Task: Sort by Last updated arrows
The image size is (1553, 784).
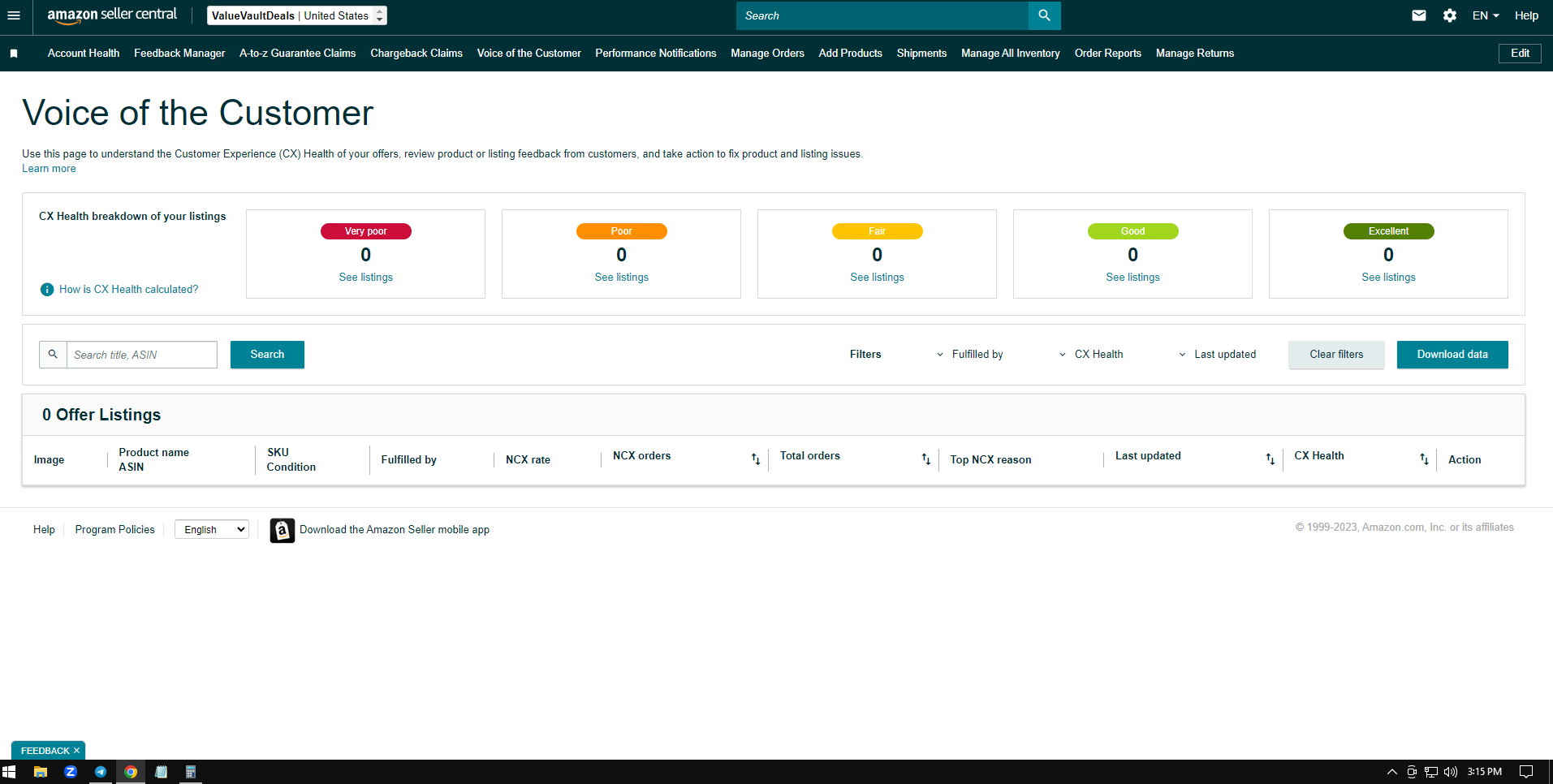Action: coord(1270,459)
